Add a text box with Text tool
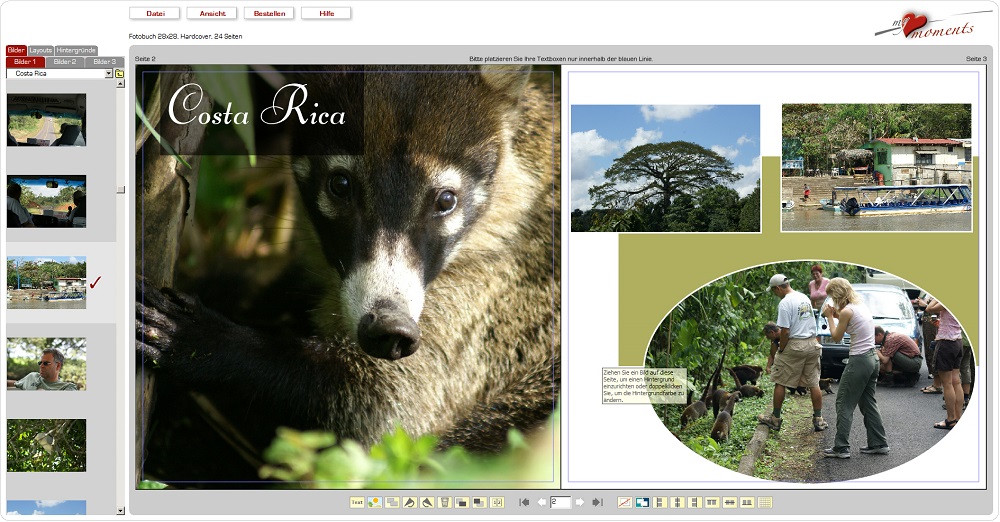 357,503
